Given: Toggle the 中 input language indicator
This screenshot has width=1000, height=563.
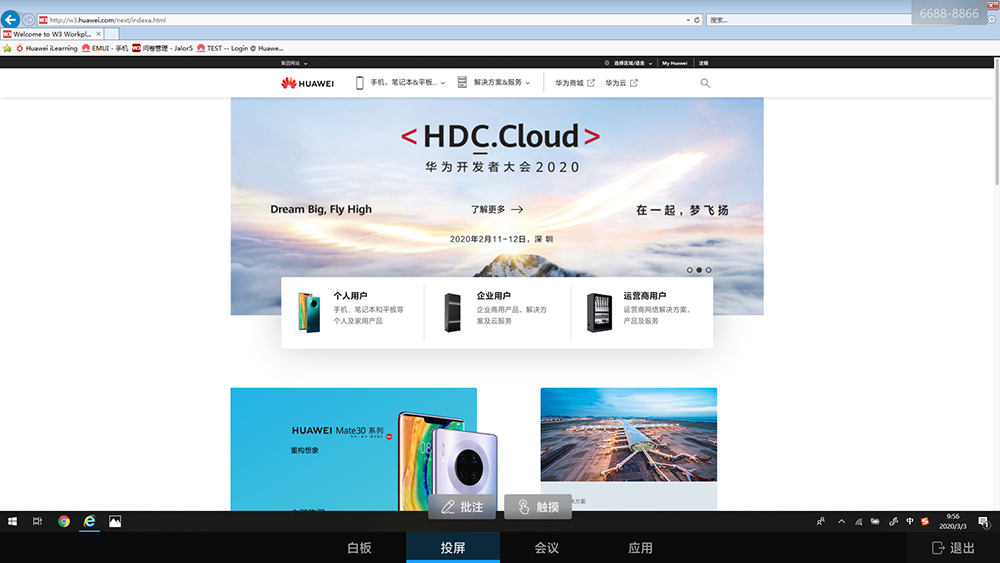Looking at the screenshot, I should tap(909, 522).
